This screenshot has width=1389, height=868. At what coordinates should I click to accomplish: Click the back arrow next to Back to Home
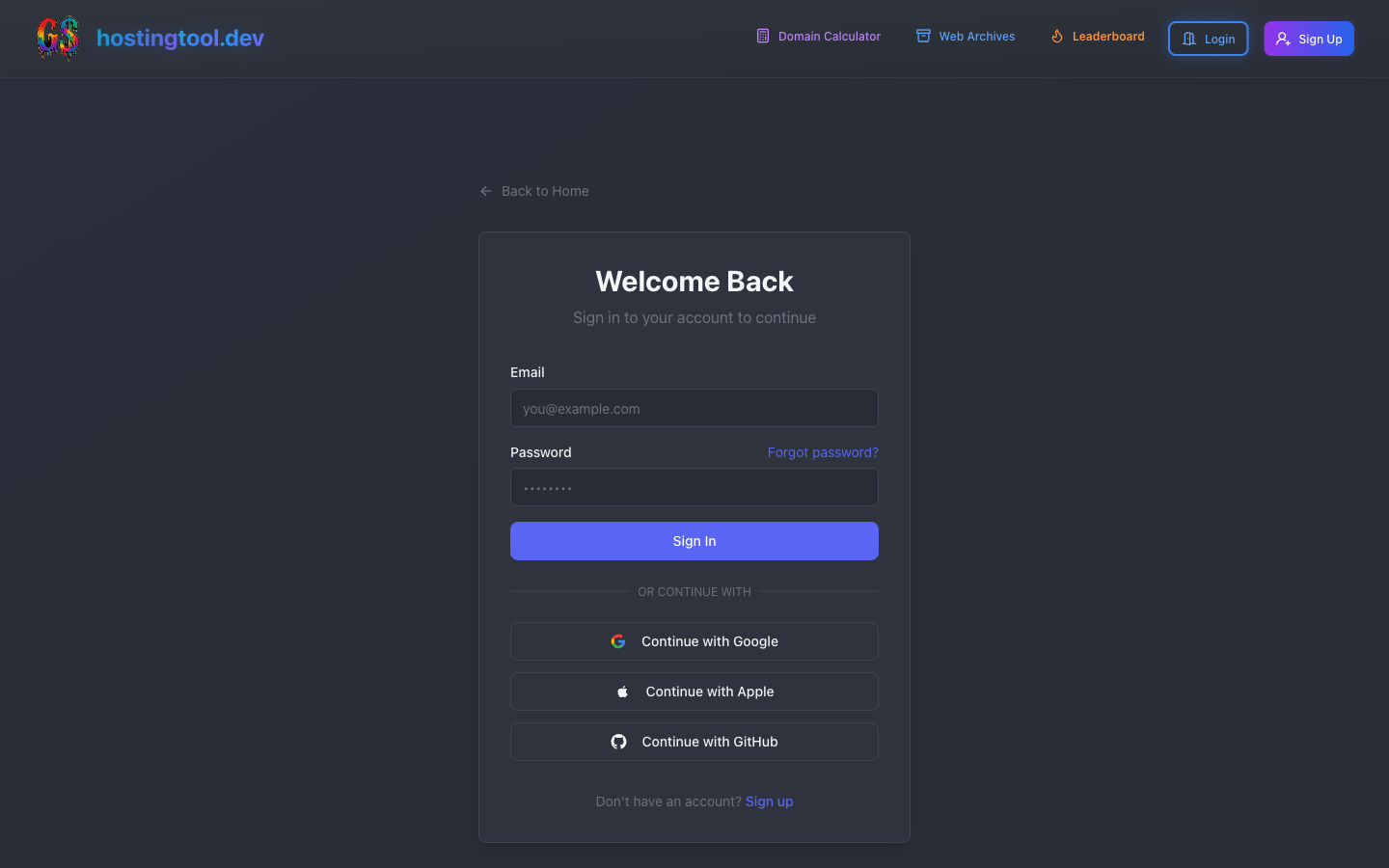coord(485,191)
